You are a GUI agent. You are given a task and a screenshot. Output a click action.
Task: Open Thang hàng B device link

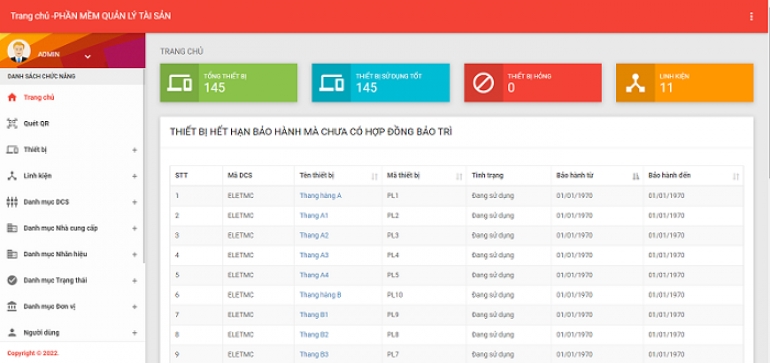[320, 295]
